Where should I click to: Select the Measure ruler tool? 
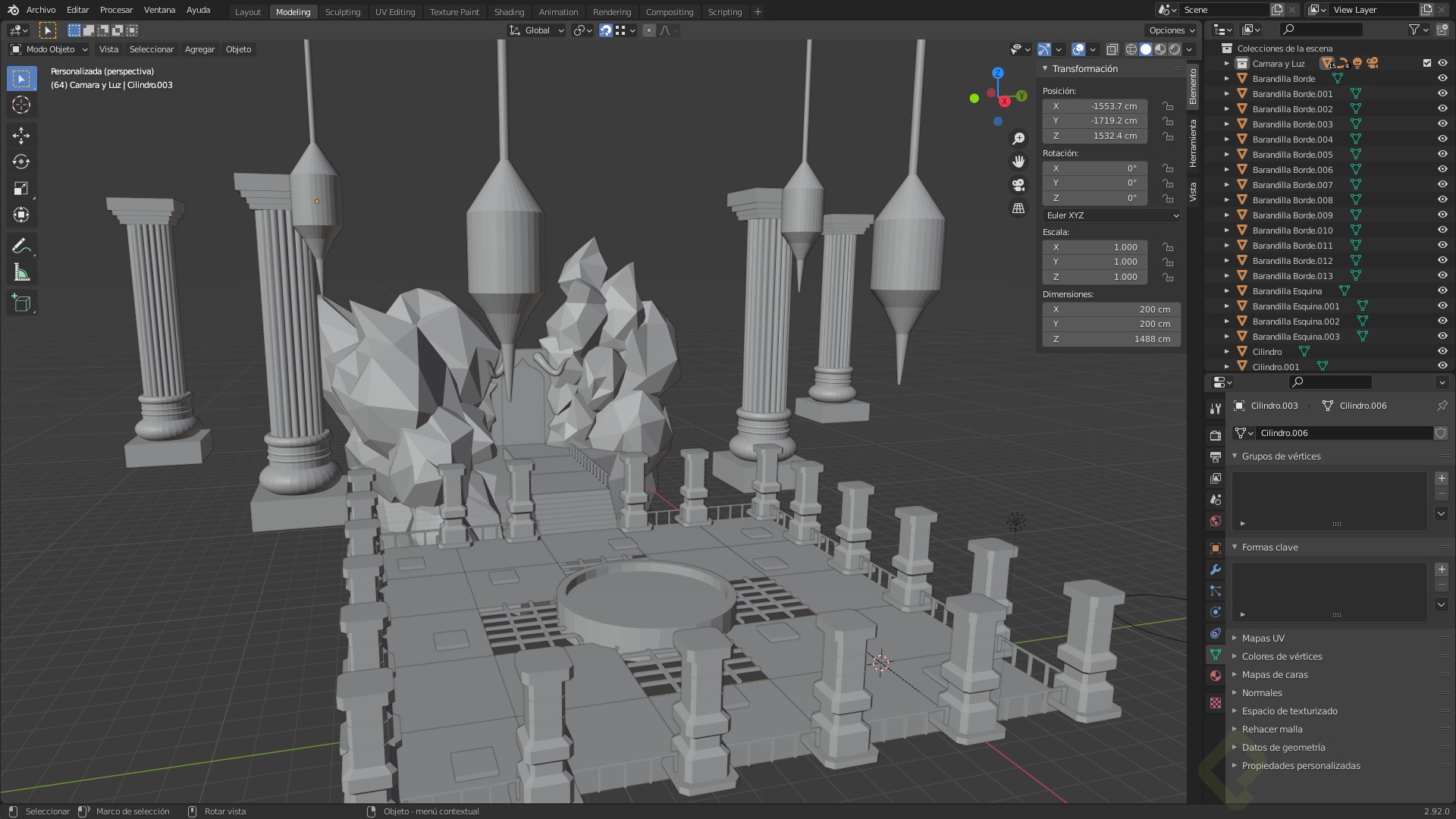[x=21, y=273]
